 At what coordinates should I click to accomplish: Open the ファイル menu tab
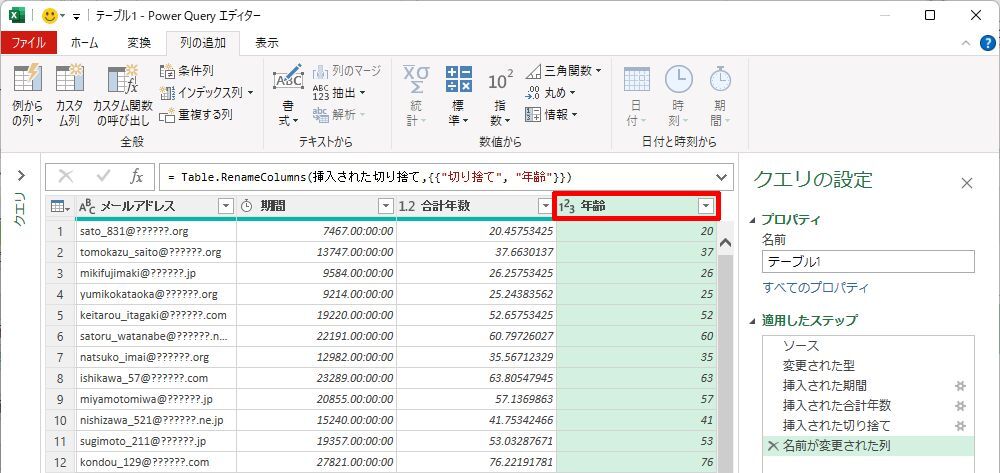[29, 43]
